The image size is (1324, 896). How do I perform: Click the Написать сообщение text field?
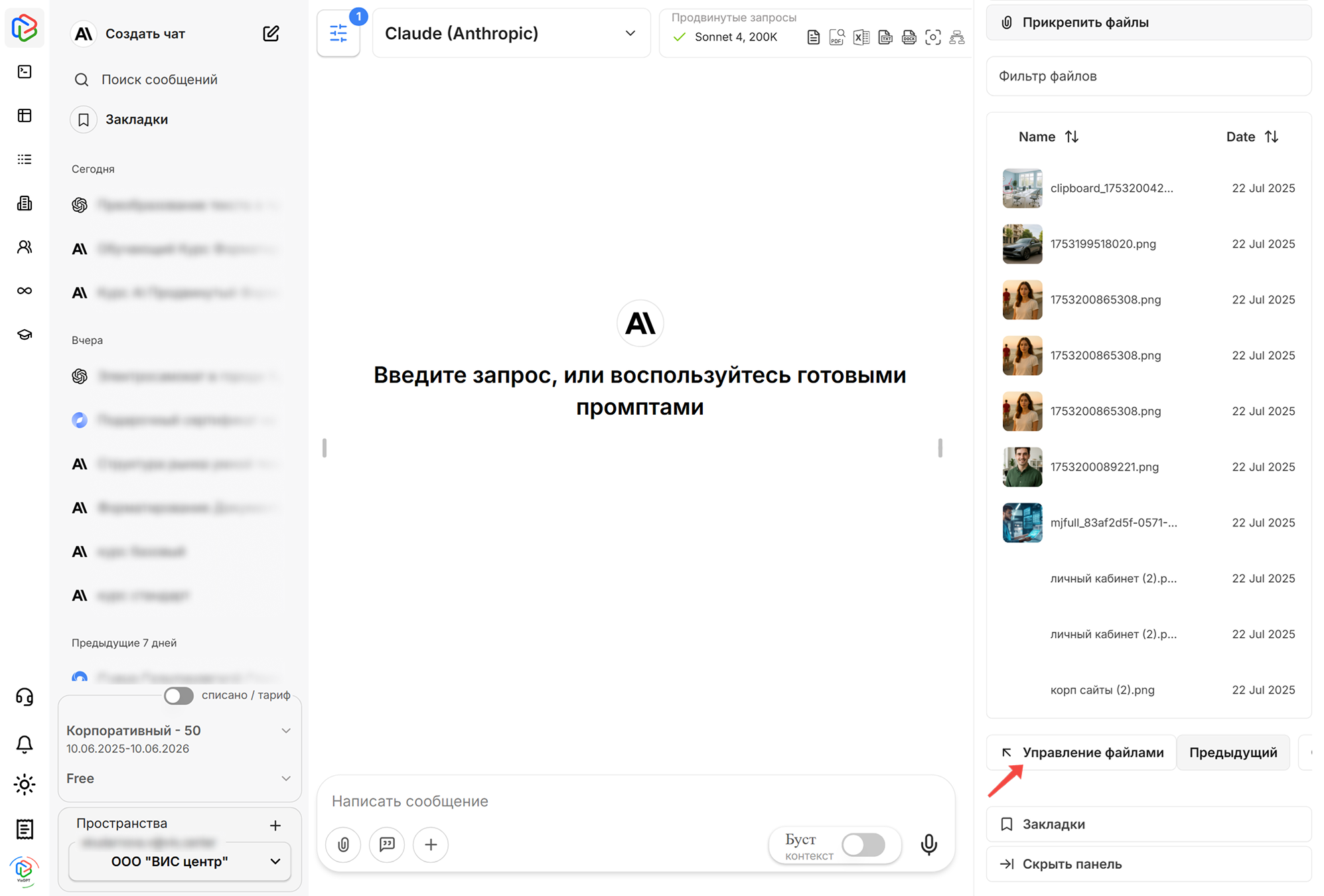636,801
